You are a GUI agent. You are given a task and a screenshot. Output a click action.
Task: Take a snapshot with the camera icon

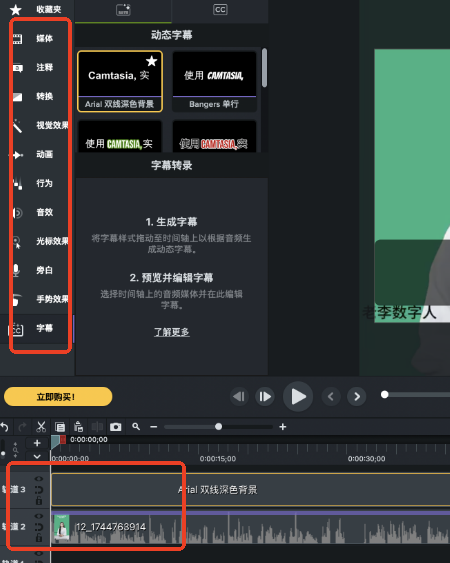[x=116, y=427]
